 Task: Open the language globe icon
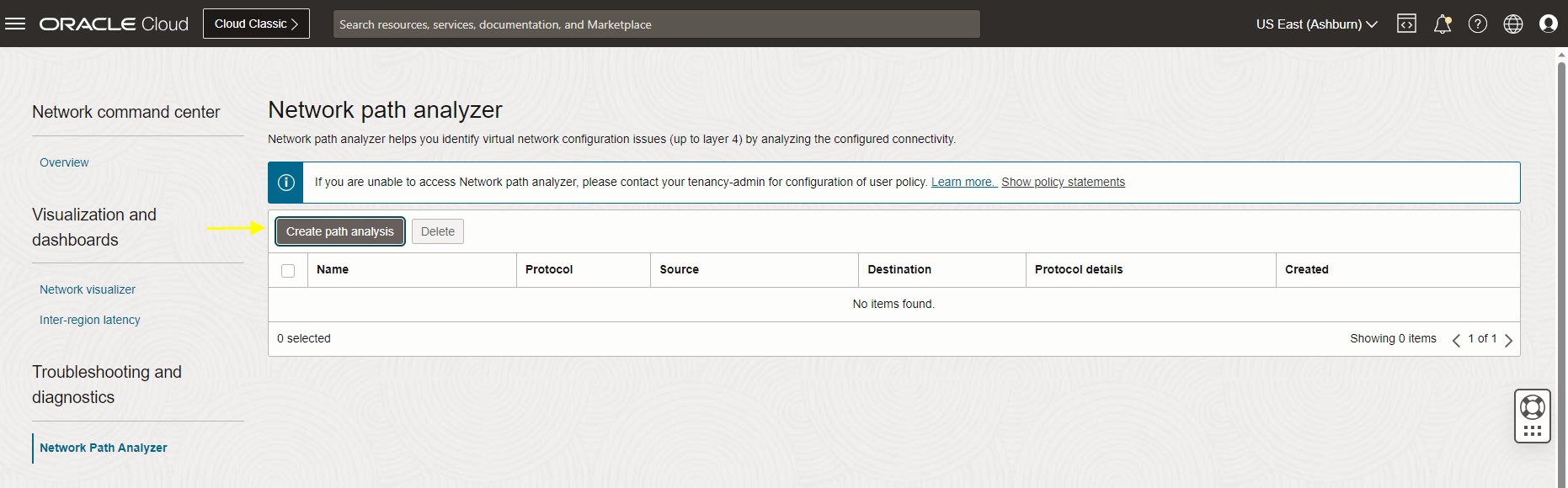pyautogui.click(x=1513, y=24)
